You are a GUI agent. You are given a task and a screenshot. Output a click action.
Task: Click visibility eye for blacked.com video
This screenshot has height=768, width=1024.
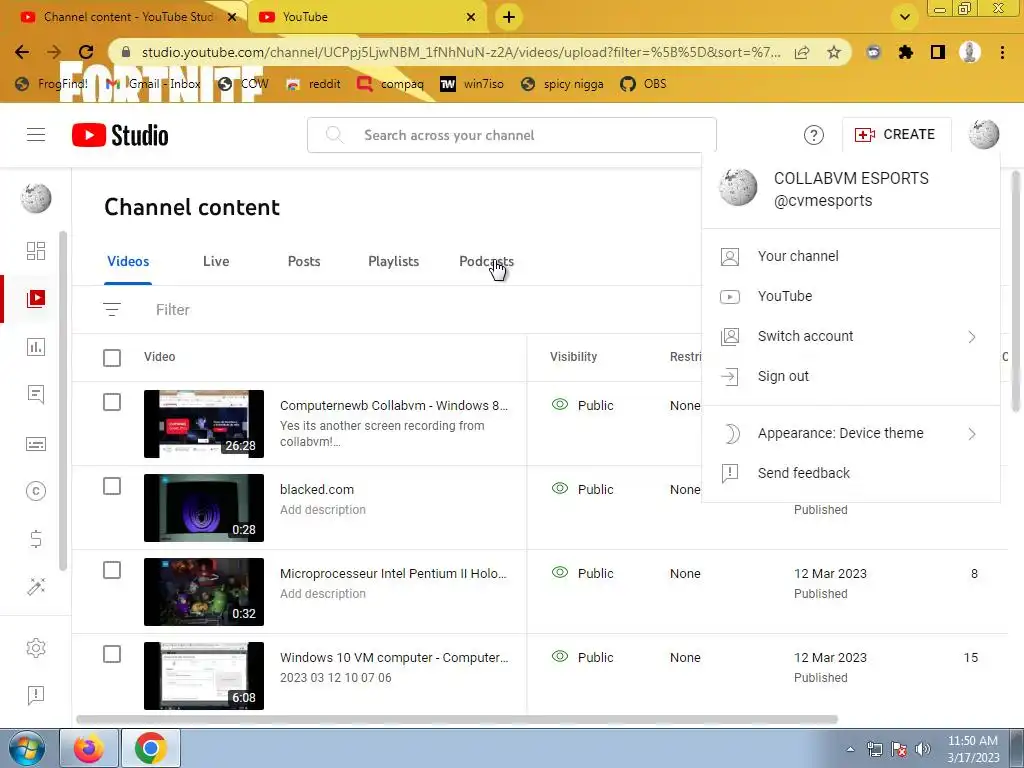tap(560, 488)
